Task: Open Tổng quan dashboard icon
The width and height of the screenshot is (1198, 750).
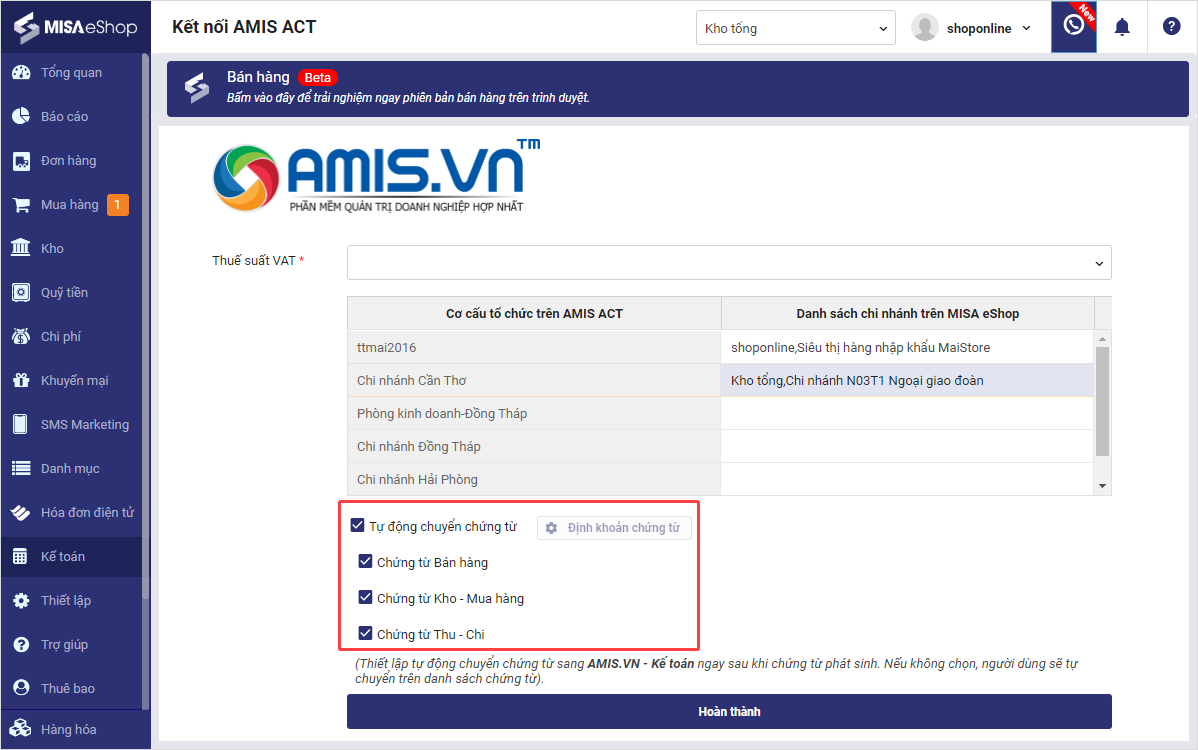Action: 21,73
